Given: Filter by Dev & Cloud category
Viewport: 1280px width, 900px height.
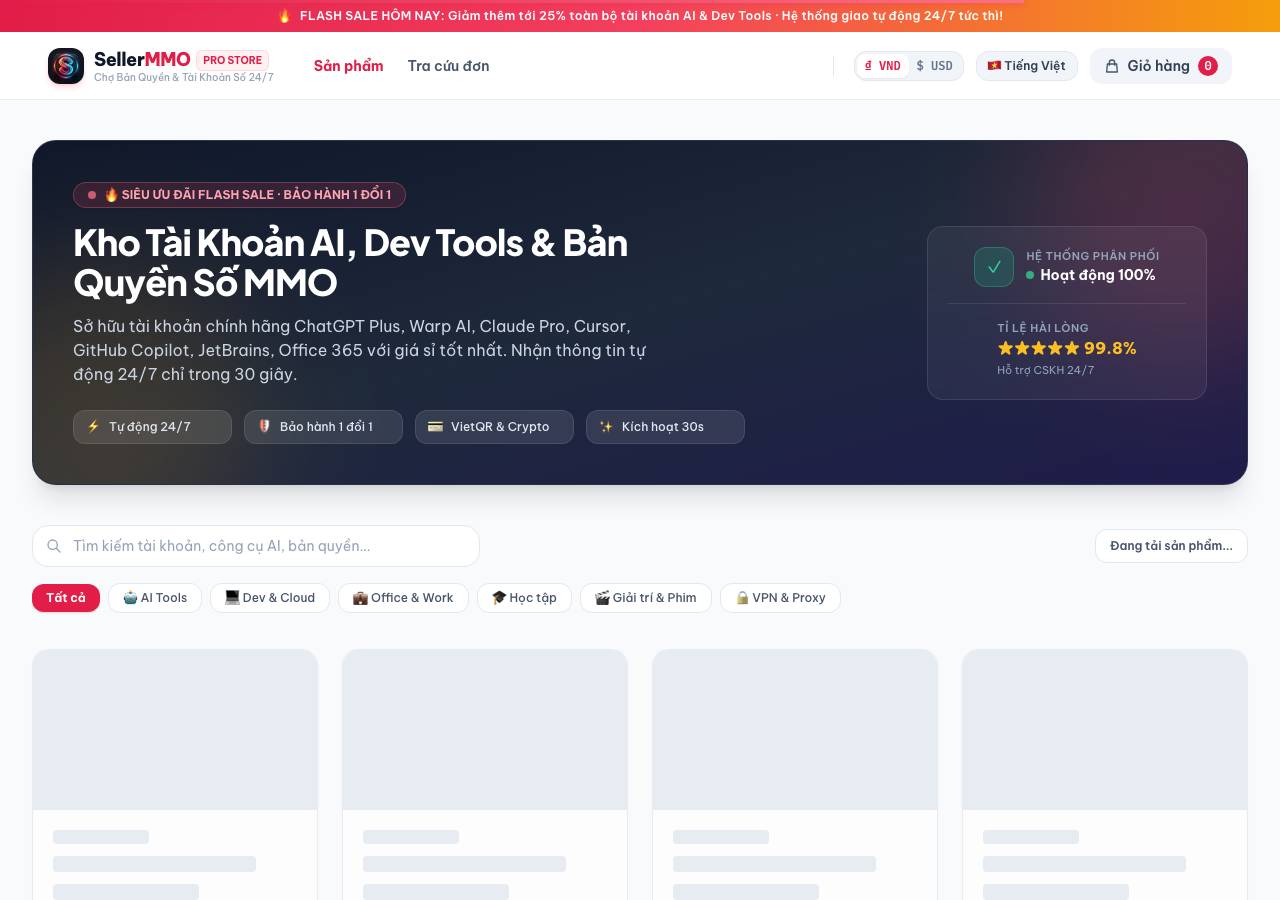Looking at the screenshot, I should click(270, 598).
